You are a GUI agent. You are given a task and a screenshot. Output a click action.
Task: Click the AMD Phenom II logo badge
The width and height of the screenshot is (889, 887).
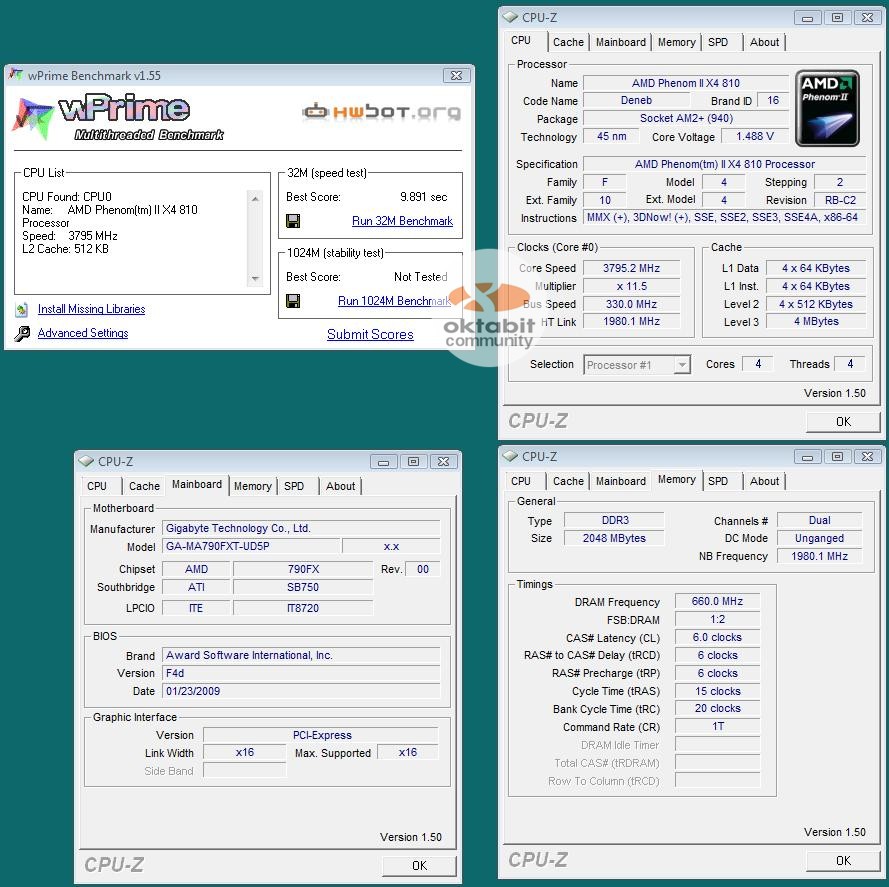[827, 108]
